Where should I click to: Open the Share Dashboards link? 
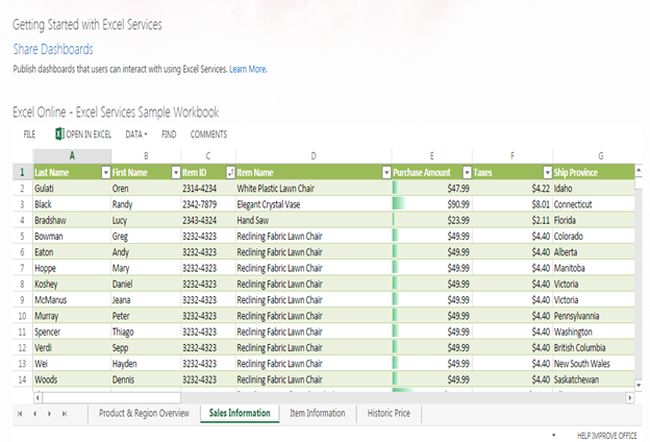(x=53, y=49)
